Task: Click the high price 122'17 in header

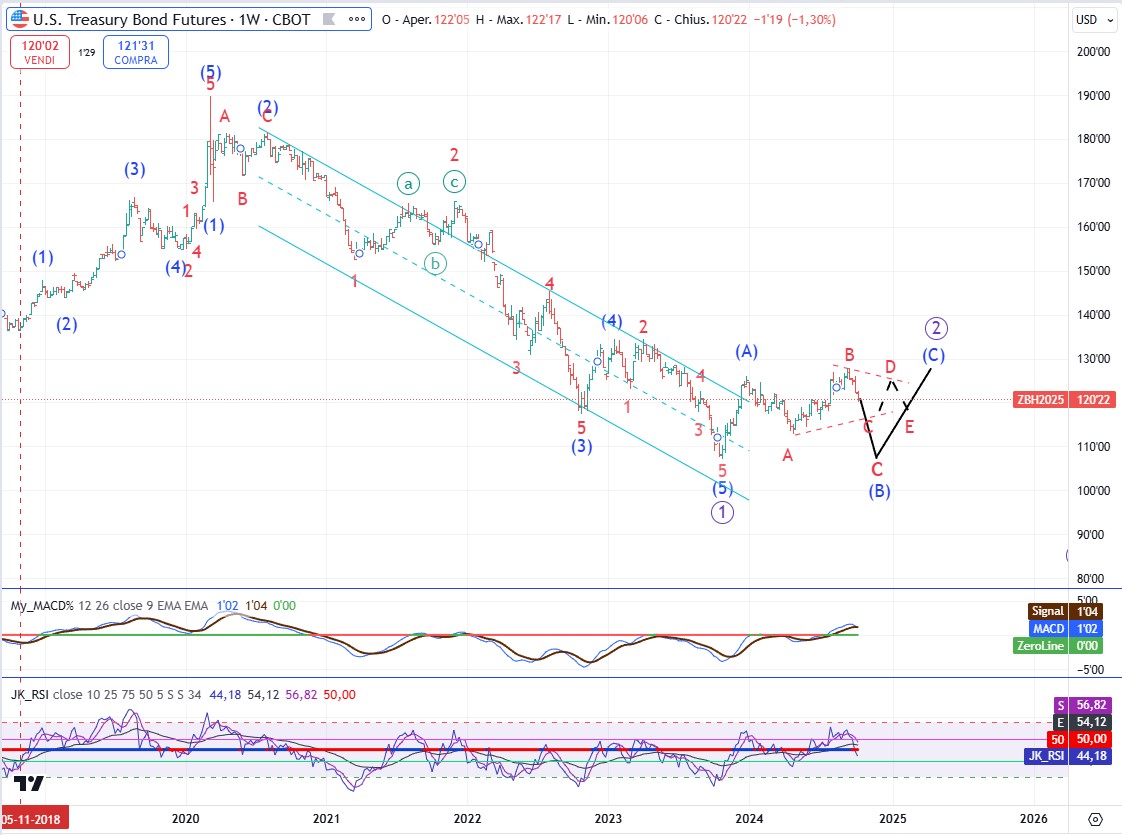Action: coord(544,20)
